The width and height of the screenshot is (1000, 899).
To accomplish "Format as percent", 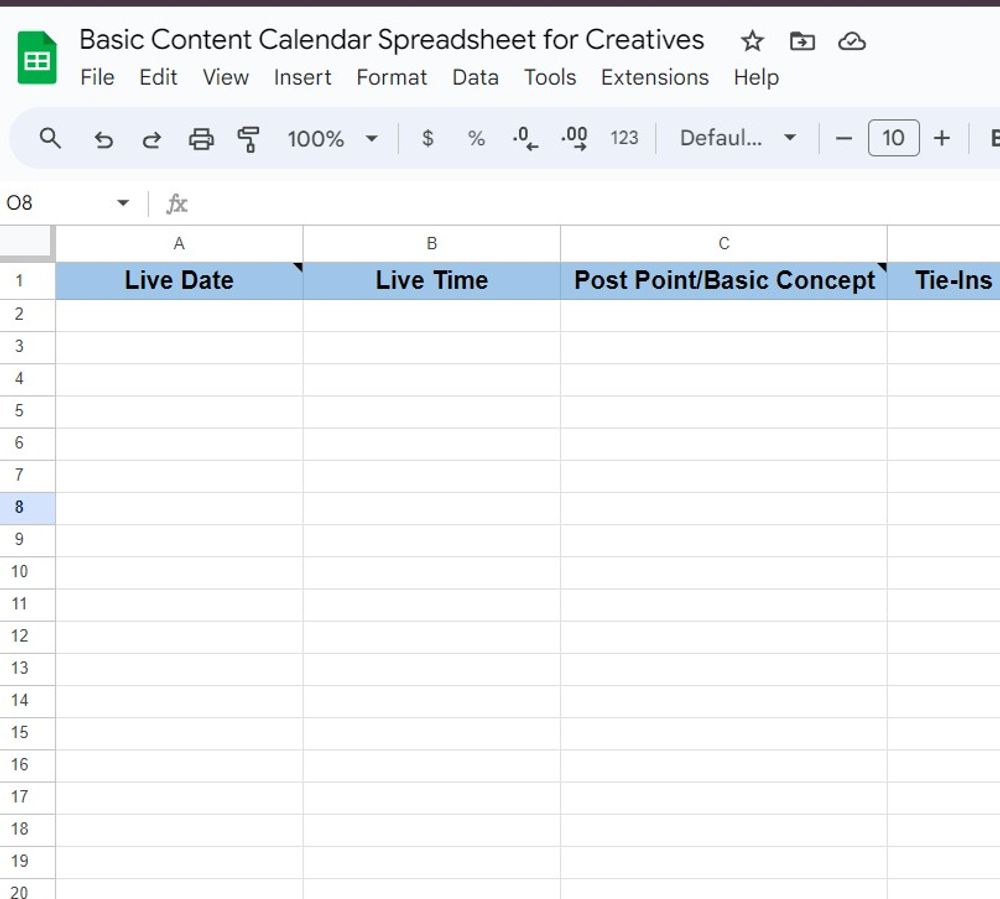I will 476,139.
